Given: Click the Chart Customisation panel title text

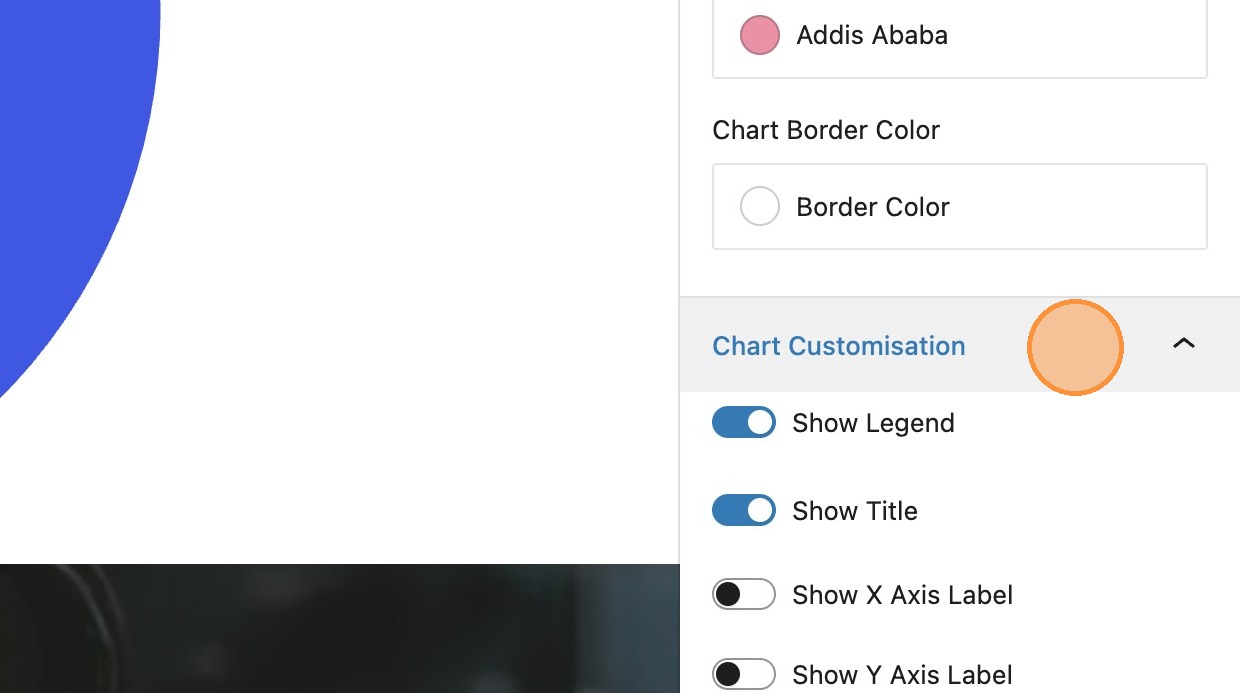Looking at the screenshot, I should (838, 346).
